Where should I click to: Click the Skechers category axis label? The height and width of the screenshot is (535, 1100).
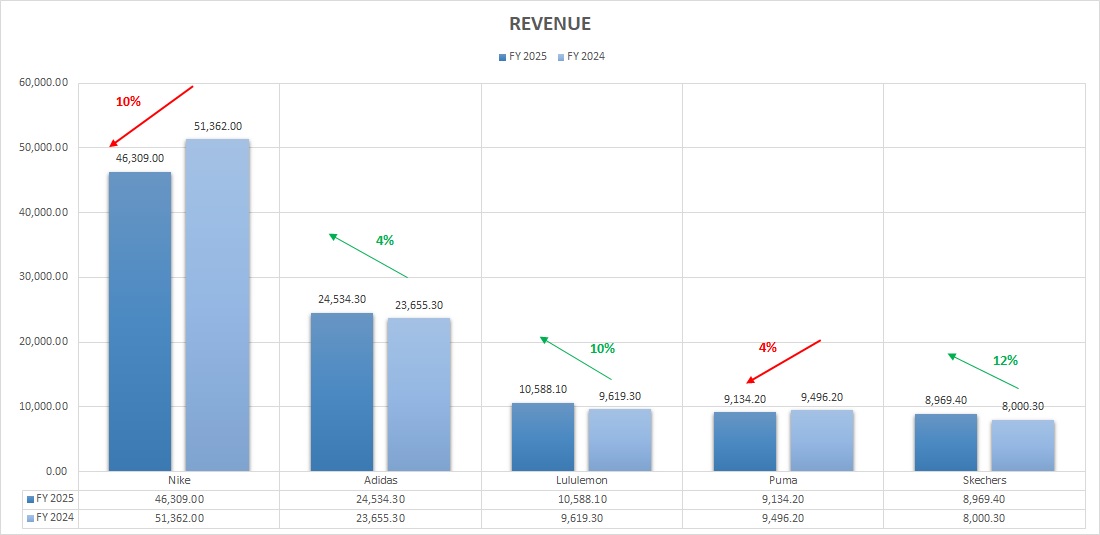click(x=985, y=481)
